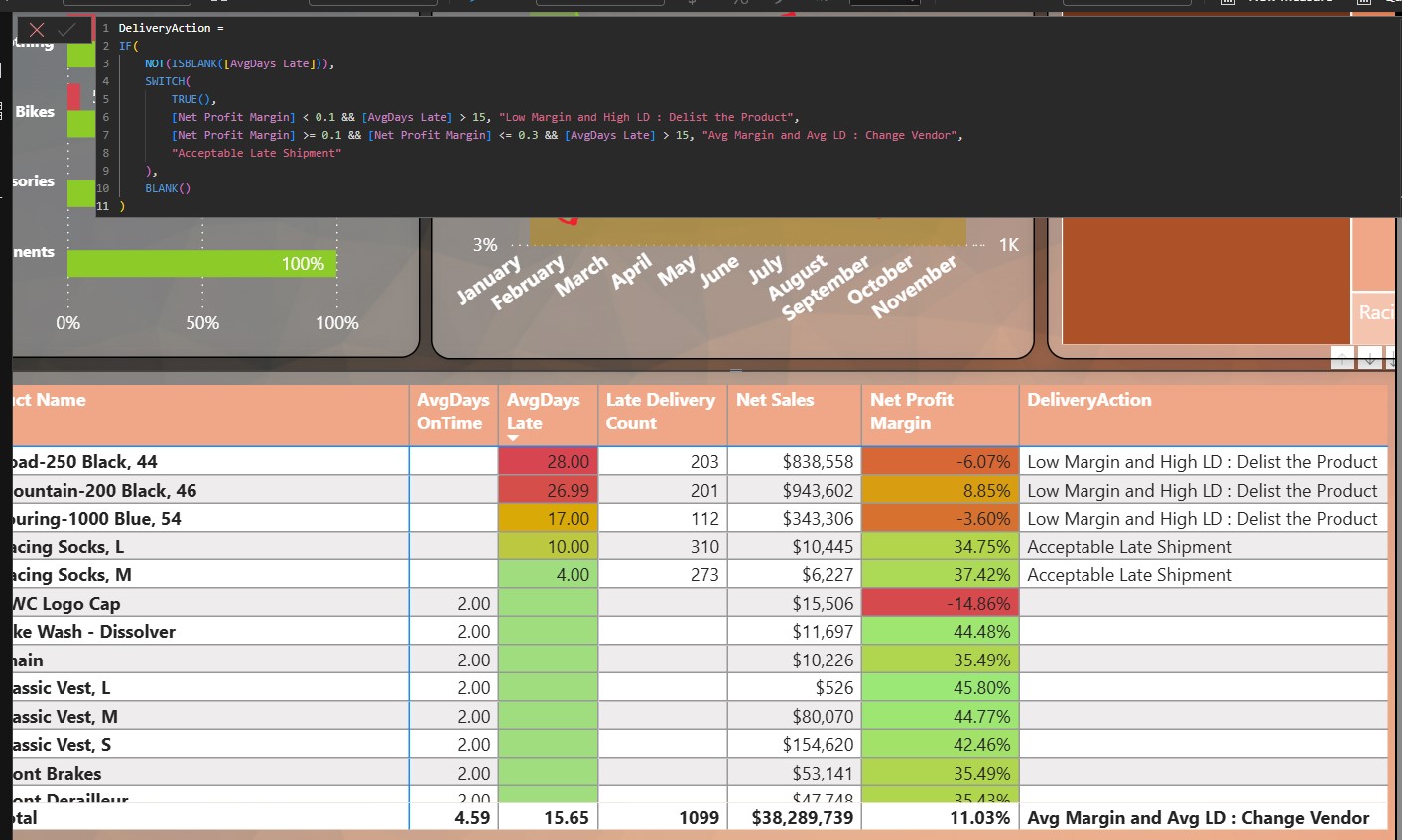Click the red 28.00 AvgDays Late cell

[x=548, y=462]
